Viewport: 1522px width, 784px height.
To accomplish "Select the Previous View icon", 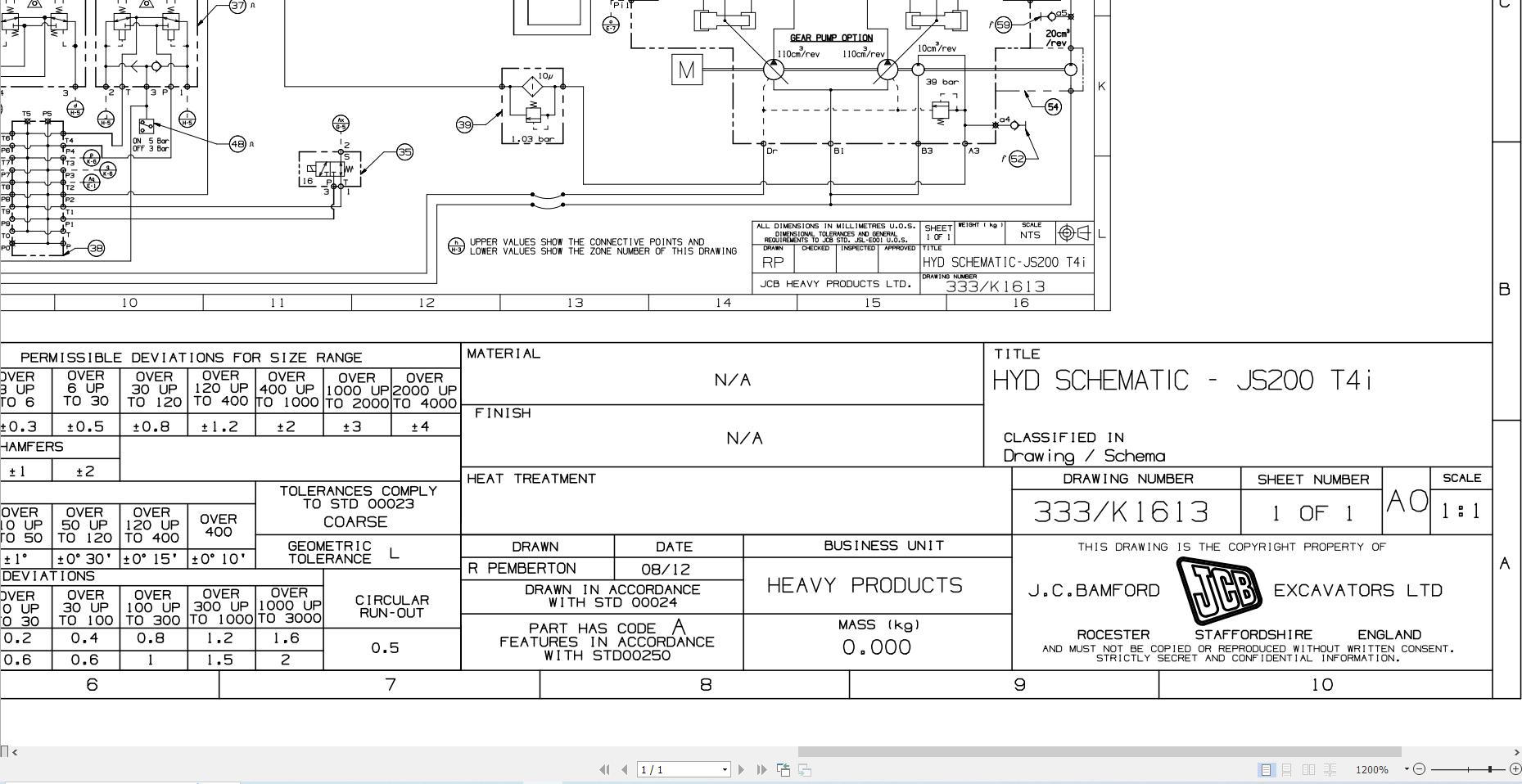I will [x=784, y=769].
